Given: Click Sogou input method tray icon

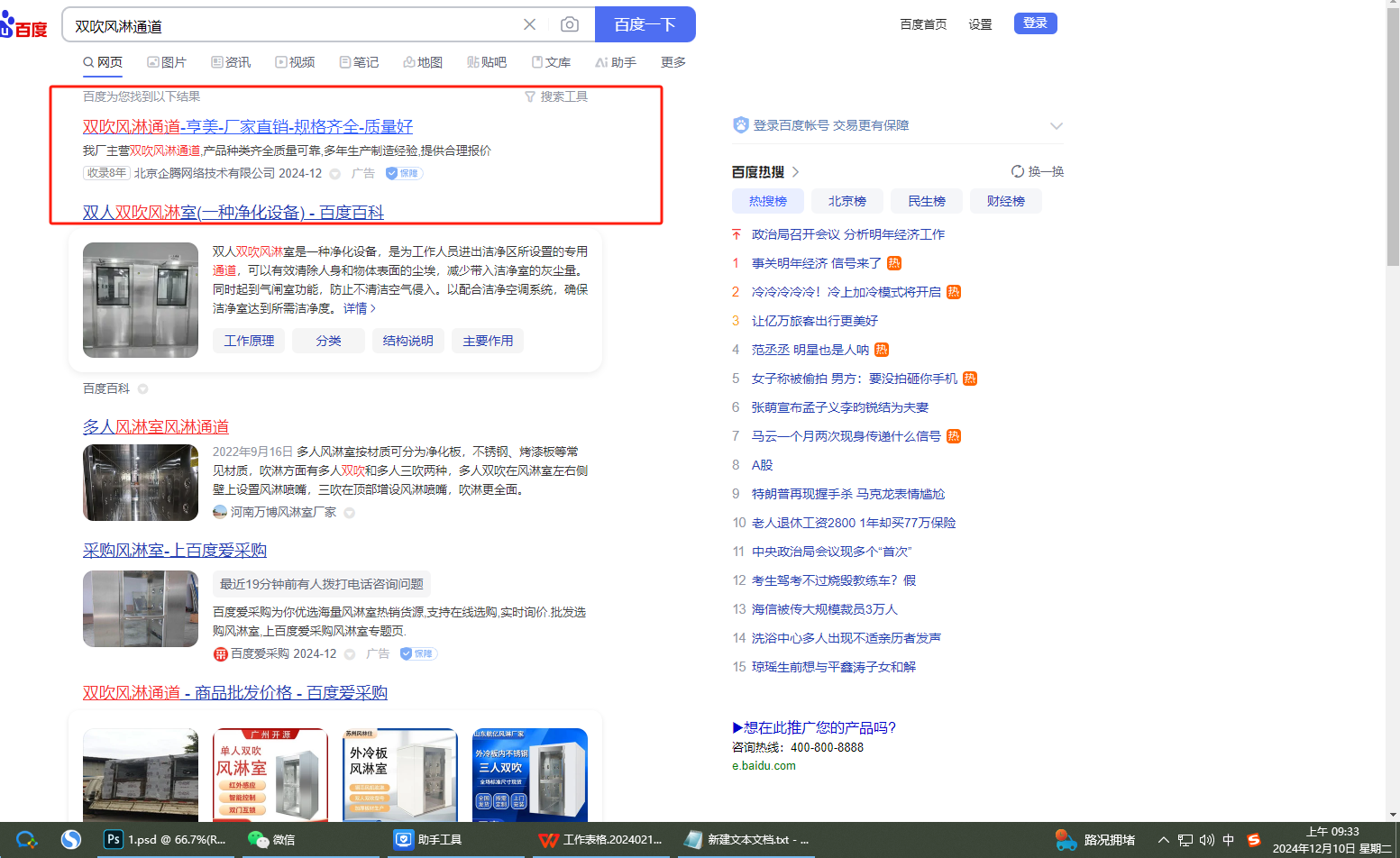Looking at the screenshot, I should pos(1253,840).
